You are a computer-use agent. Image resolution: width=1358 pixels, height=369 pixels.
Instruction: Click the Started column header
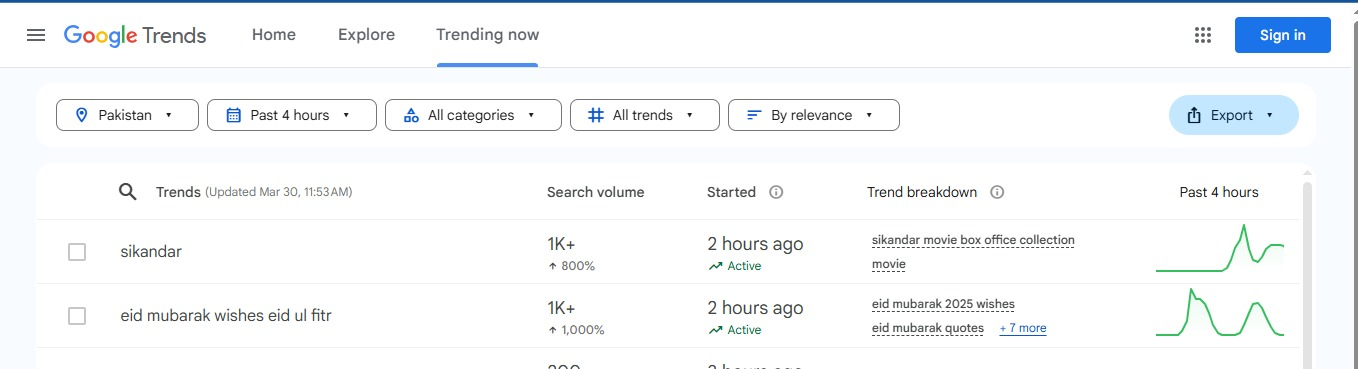731,192
